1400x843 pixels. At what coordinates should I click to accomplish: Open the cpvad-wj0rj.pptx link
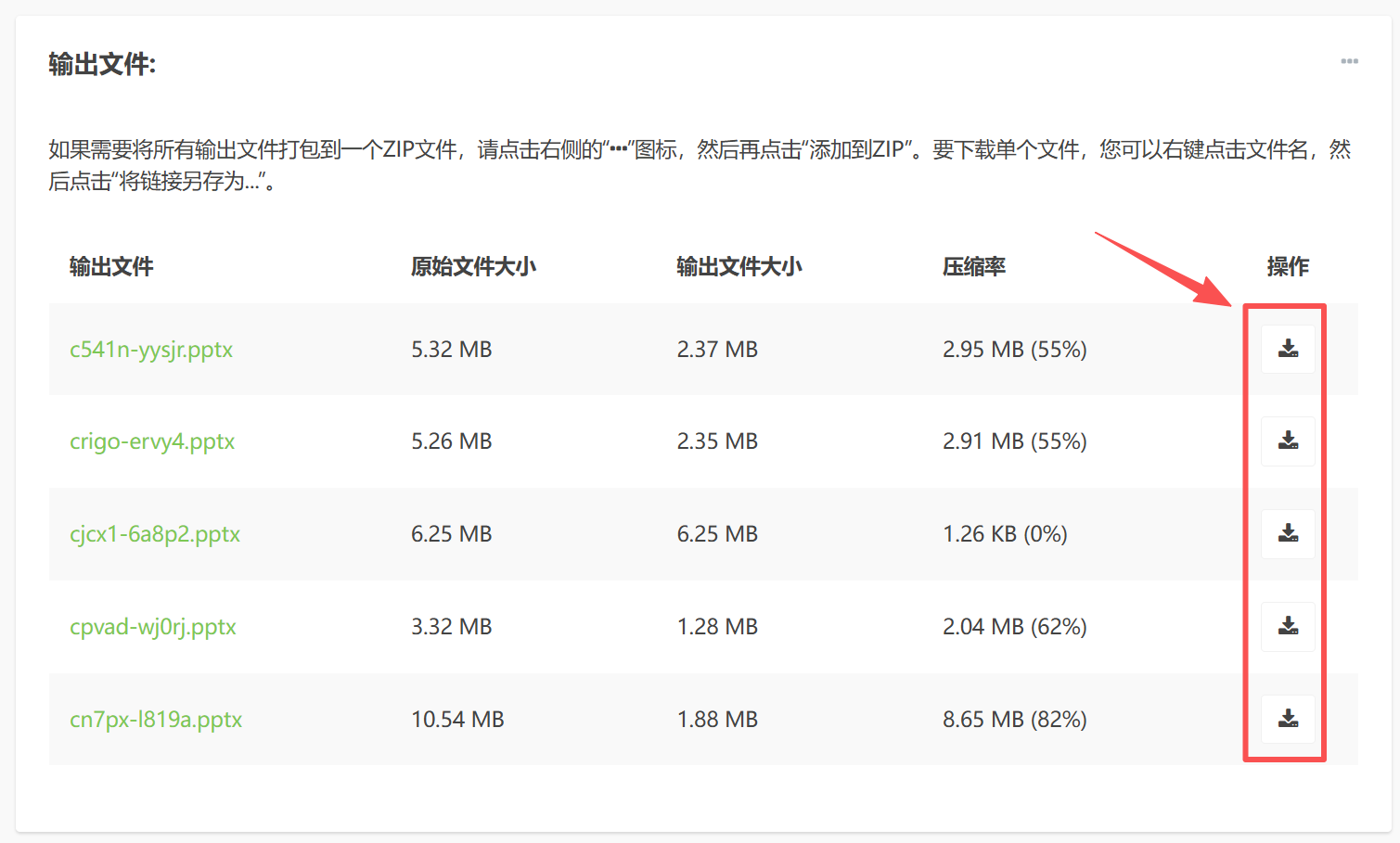click(153, 627)
